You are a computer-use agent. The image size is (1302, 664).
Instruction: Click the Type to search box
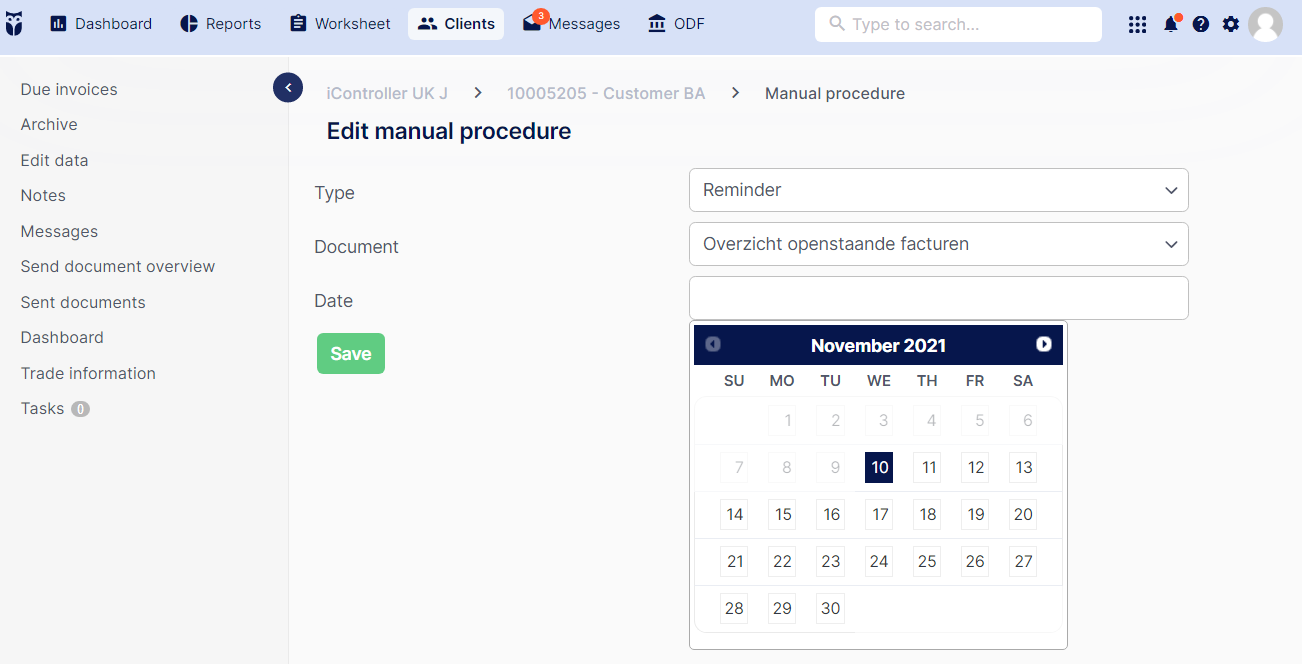tap(958, 24)
